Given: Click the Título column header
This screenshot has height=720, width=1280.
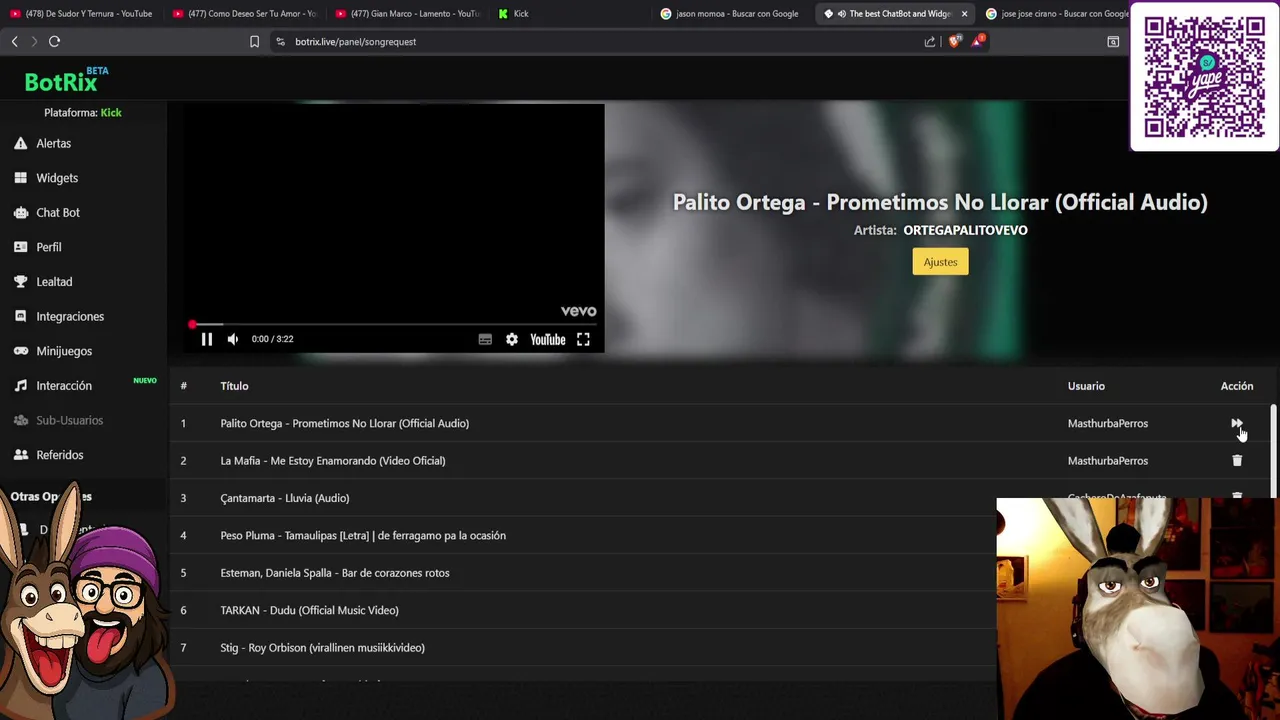Looking at the screenshot, I should (234, 386).
